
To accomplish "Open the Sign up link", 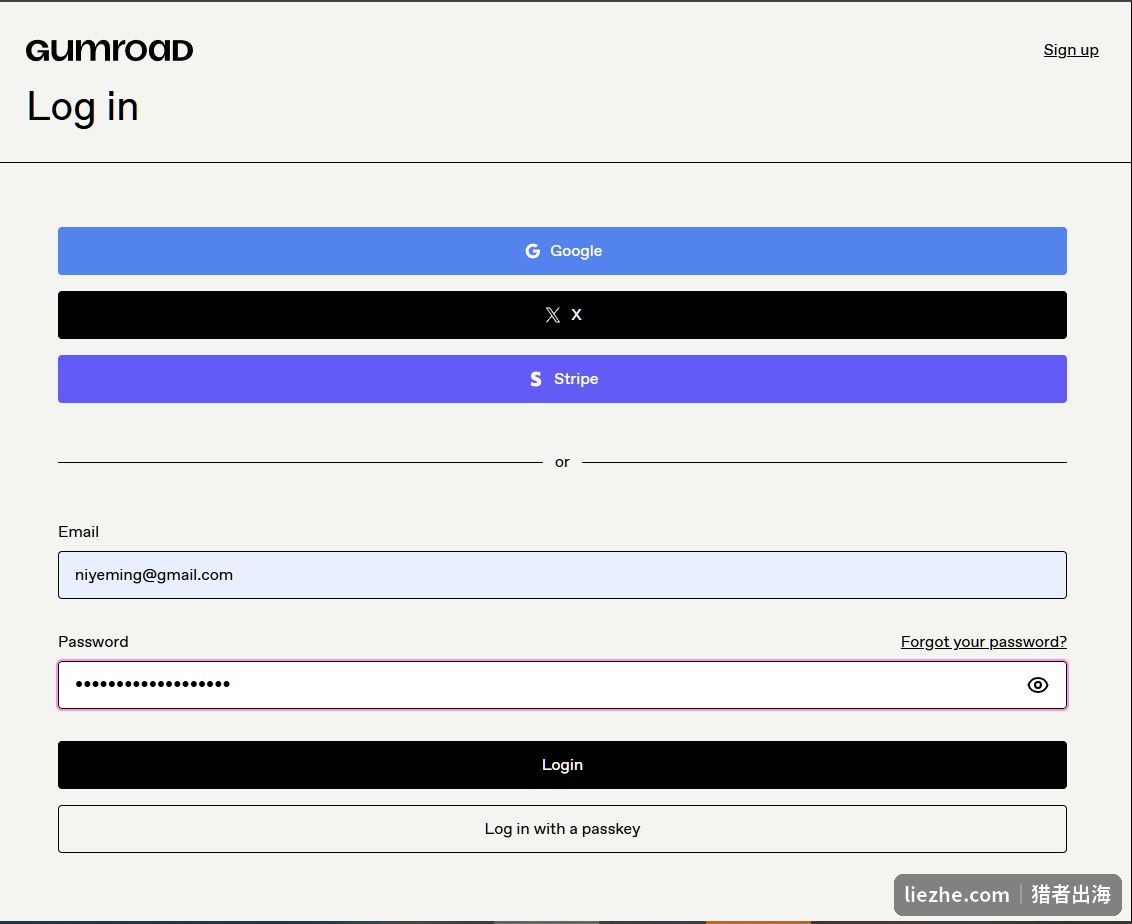I will click(1071, 50).
